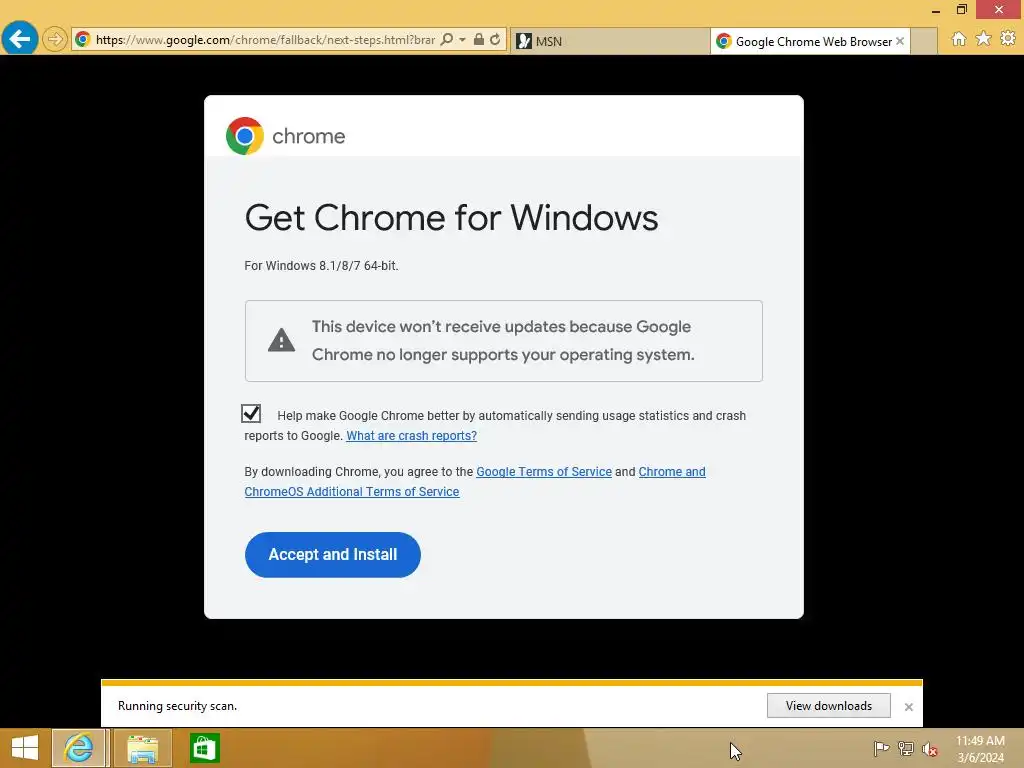Click the search magnifier in address bar
This screenshot has width=1024, height=768.
coord(447,39)
